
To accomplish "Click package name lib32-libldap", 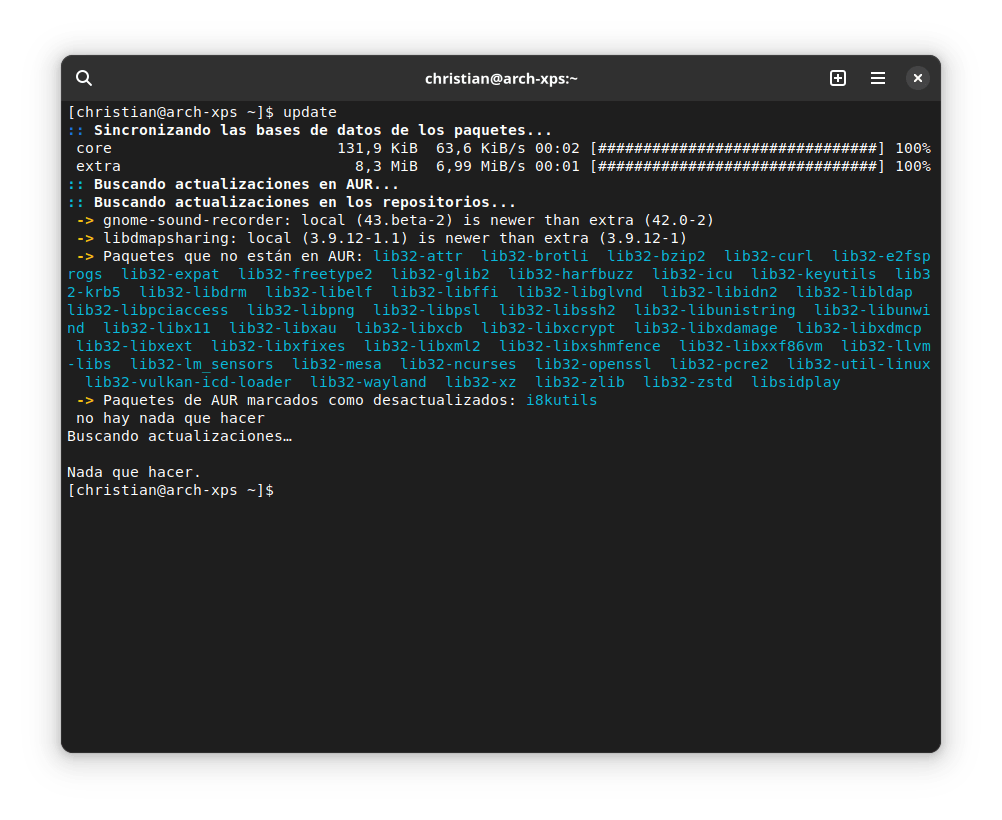I will [x=854, y=292].
